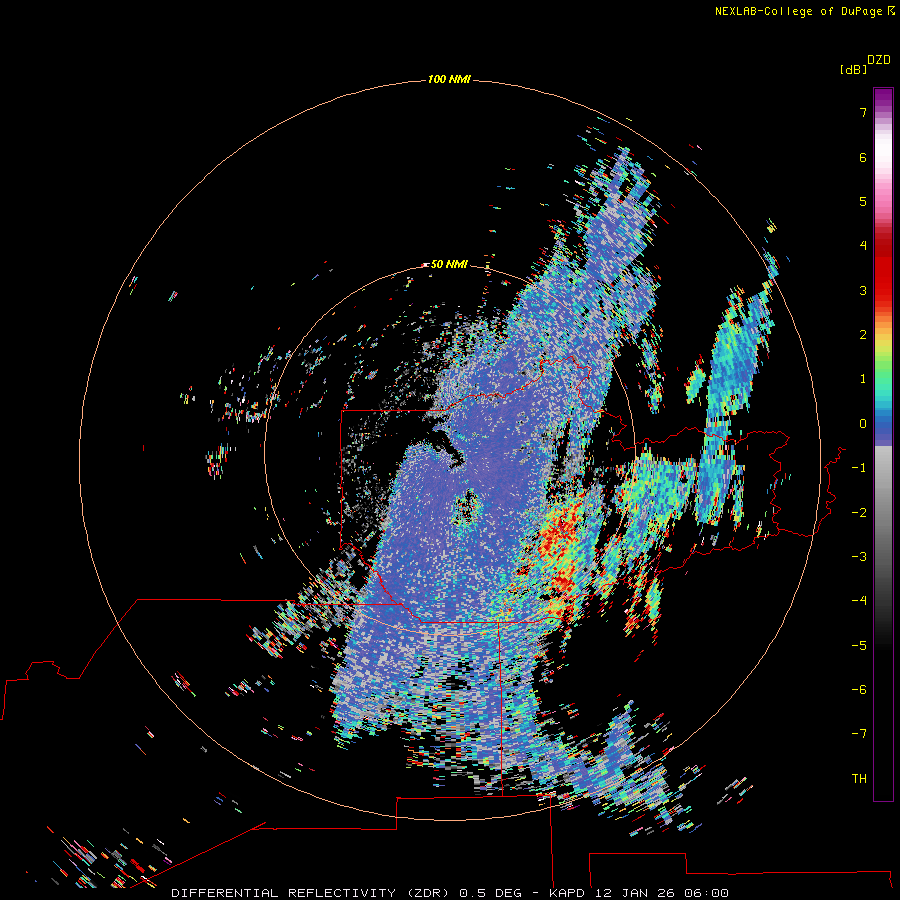Screen dimensions: 900x900
Task: Click the DZD color scale title
Action: tap(879, 60)
